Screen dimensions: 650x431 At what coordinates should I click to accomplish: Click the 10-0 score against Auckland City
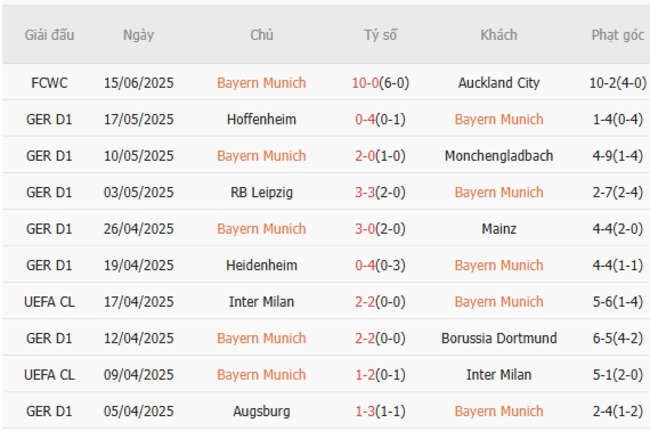pyautogui.click(x=366, y=83)
